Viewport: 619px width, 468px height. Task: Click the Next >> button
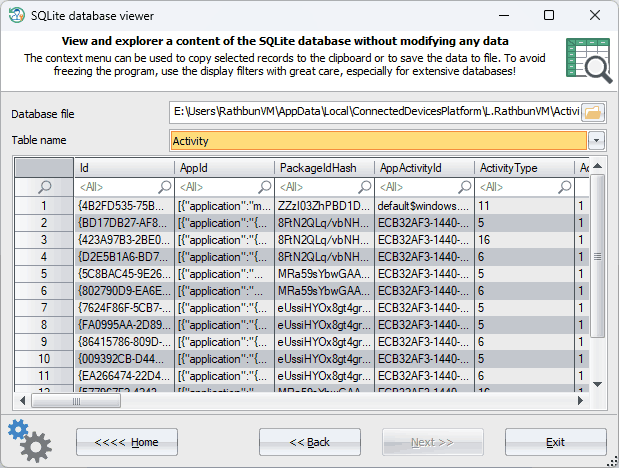pyautogui.click(x=433, y=442)
